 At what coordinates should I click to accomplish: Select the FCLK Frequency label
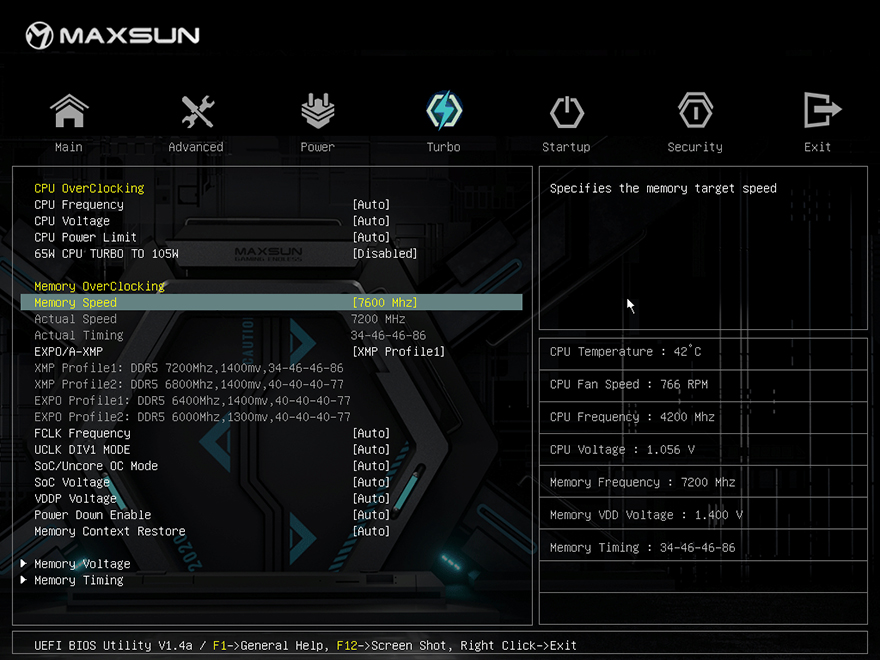[82, 433]
